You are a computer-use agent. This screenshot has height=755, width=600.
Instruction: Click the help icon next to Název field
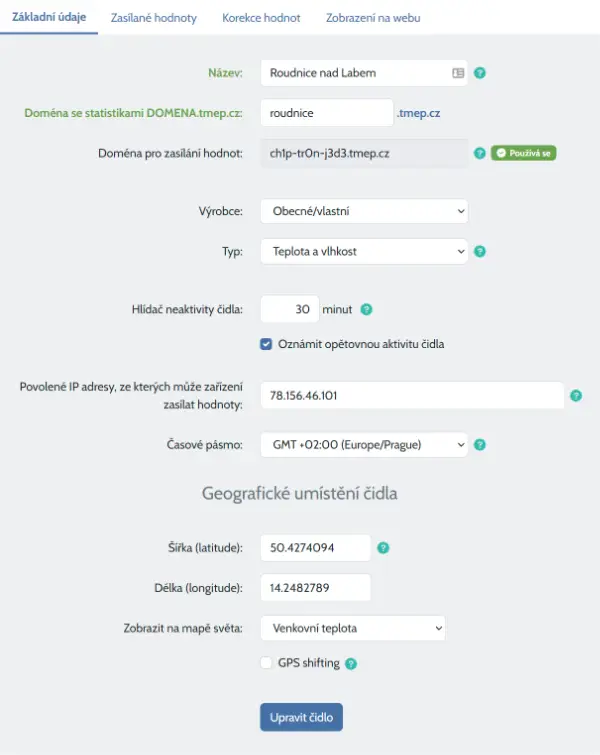(x=480, y=73)
